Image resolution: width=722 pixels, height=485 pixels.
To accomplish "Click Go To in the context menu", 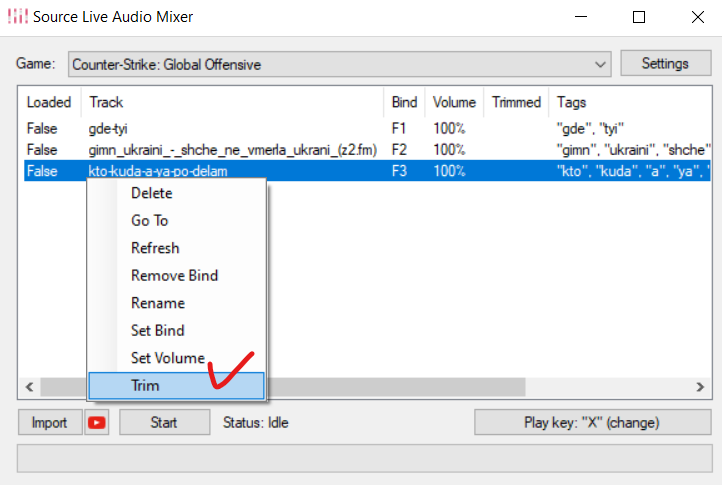I will coord(150,220).
